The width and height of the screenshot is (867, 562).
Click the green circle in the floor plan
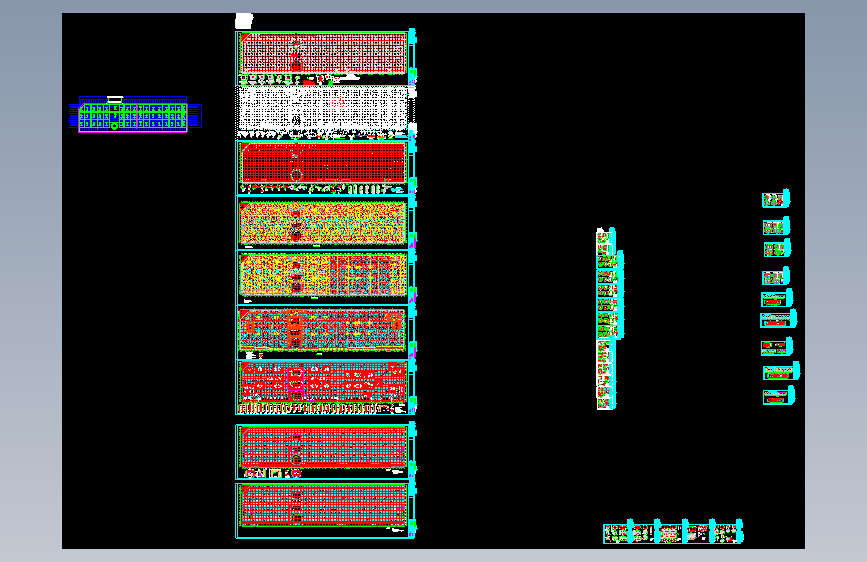coord(114,126)
